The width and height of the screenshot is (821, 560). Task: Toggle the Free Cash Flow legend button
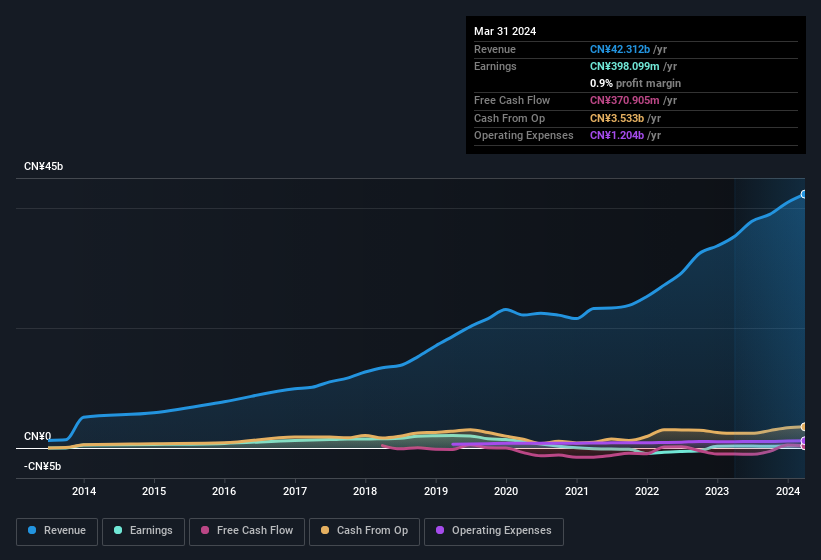(247, 531)
